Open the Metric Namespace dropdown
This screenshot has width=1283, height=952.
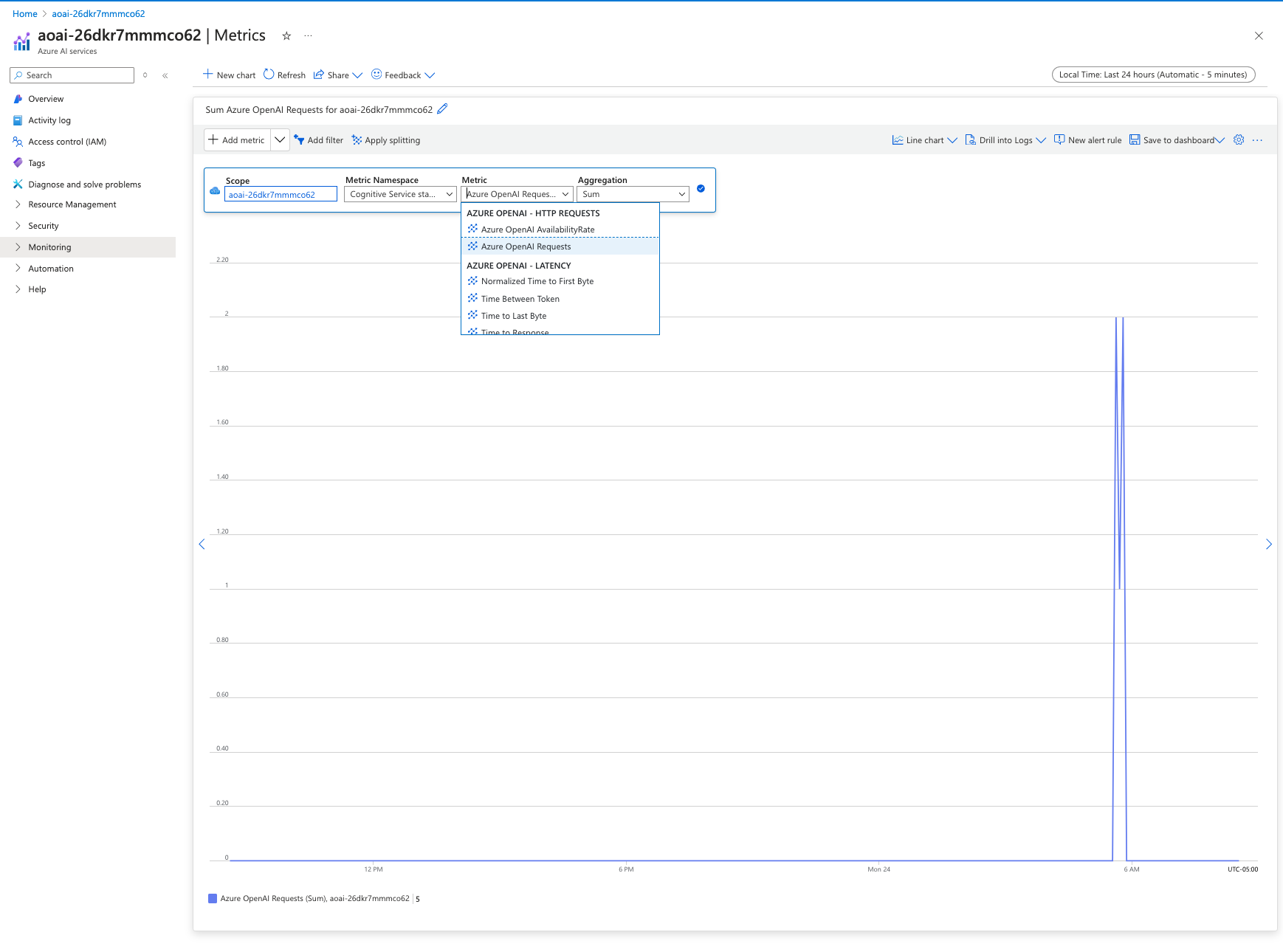pos(401,194)
